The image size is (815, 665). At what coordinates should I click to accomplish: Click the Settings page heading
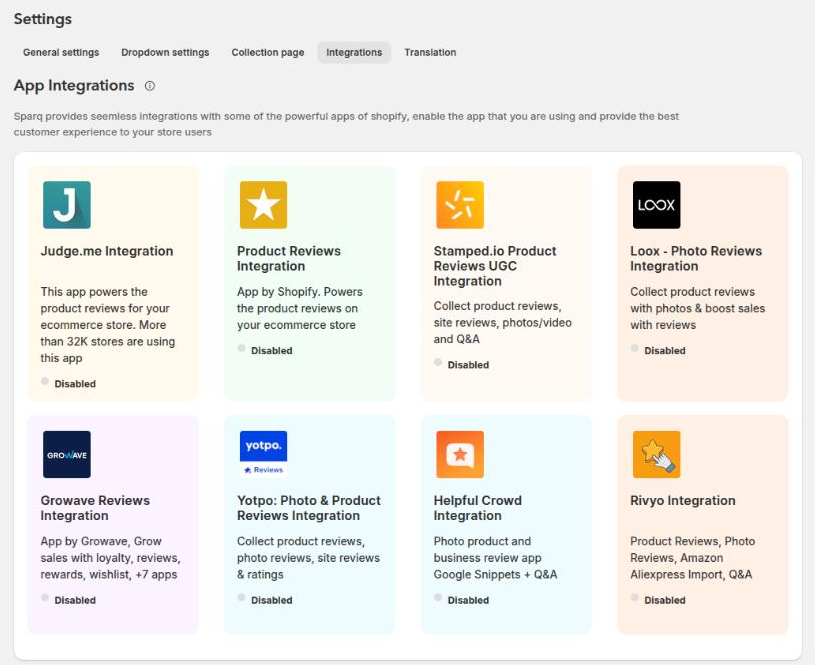tap(43, 19)
